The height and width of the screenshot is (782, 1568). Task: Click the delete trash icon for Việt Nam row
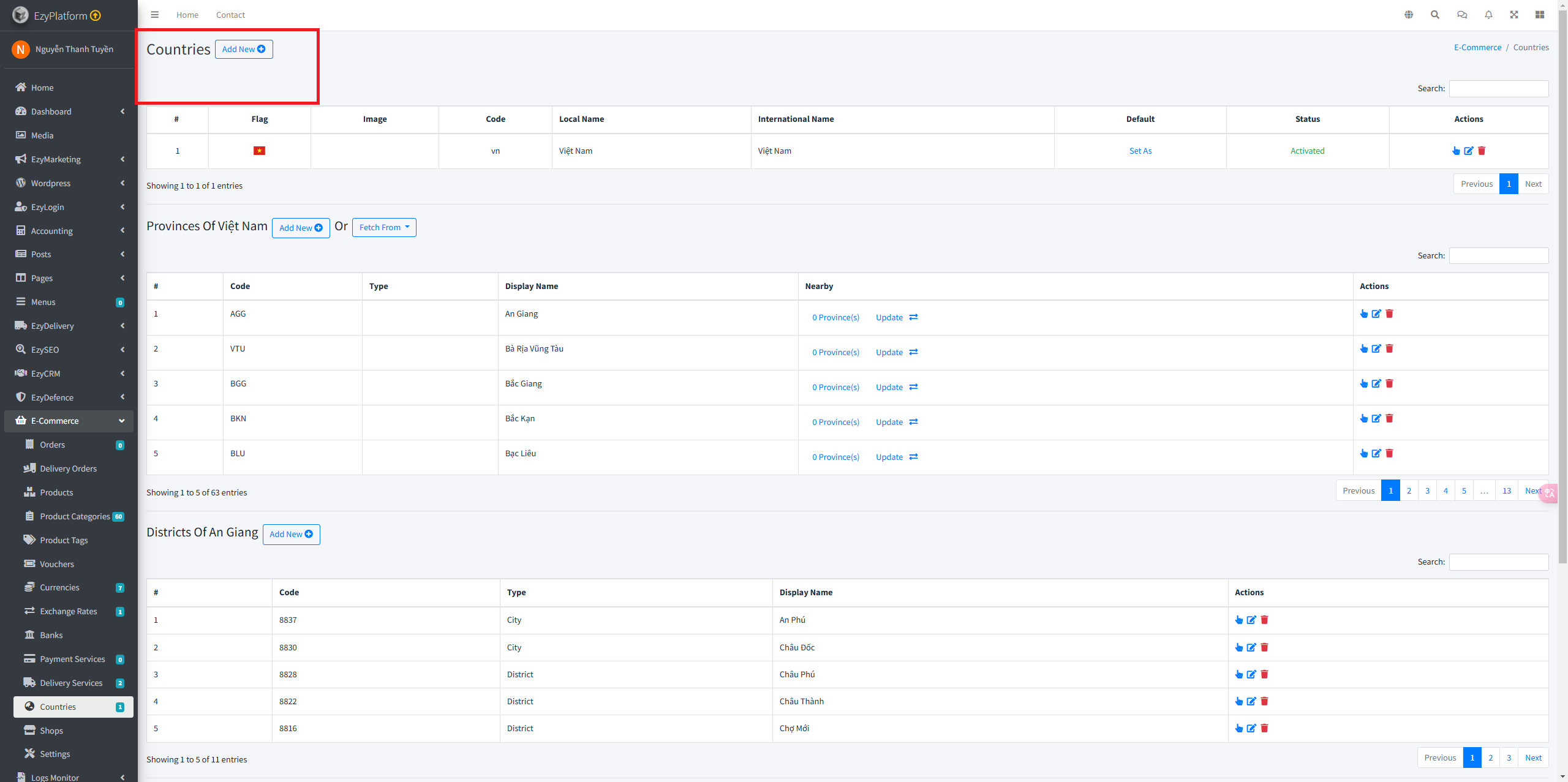(1482, 151)
